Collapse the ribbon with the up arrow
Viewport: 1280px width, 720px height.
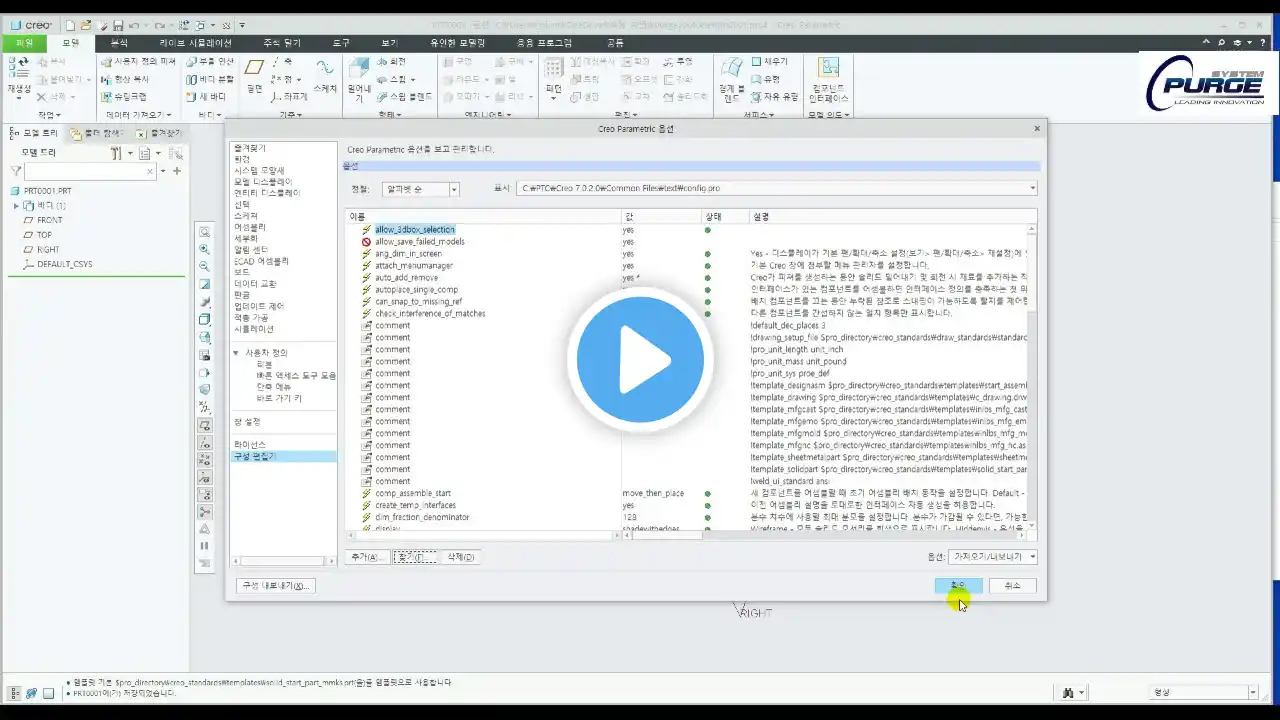tap(1207, 43)
